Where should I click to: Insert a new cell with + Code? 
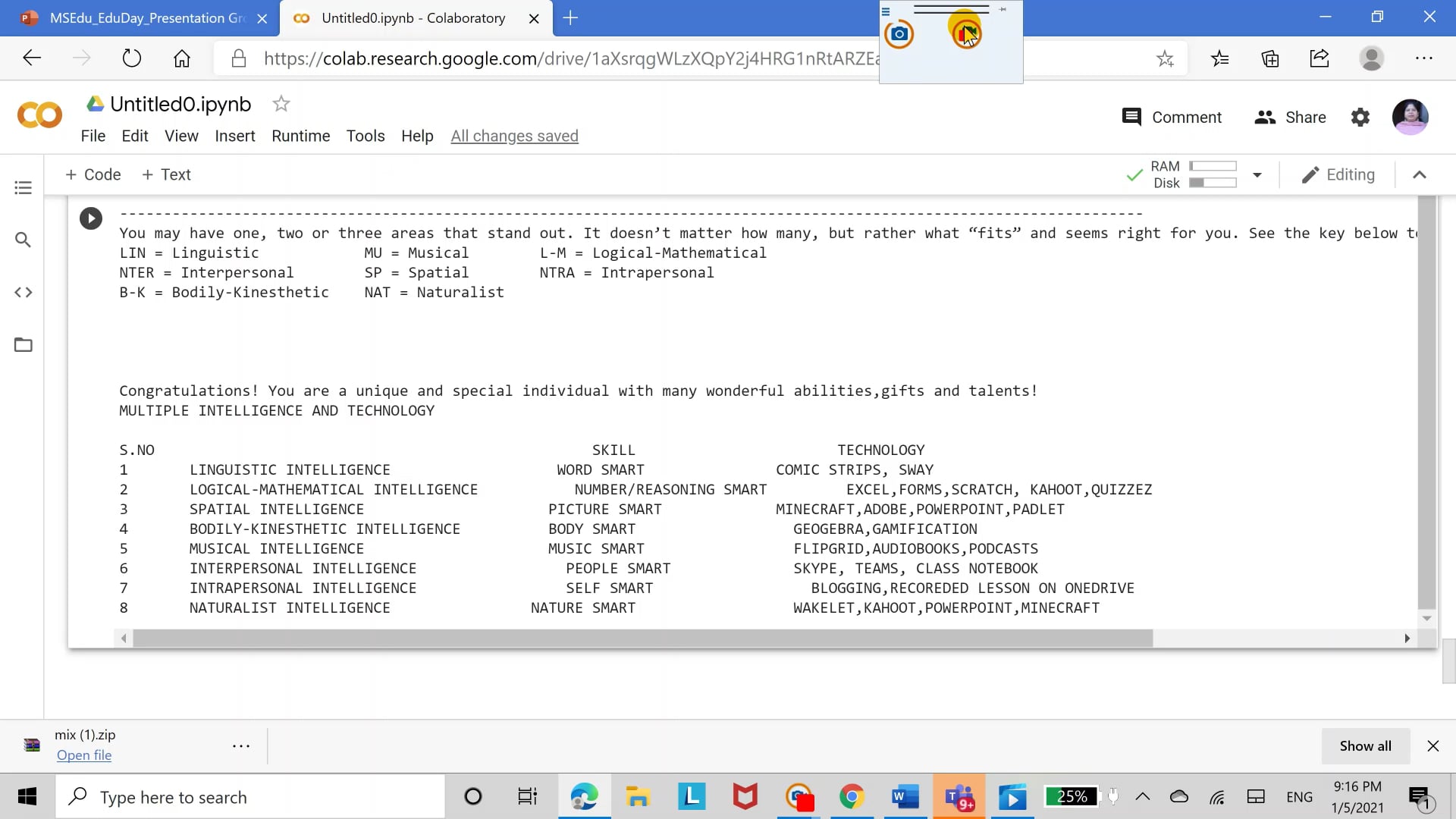[93, 174]
